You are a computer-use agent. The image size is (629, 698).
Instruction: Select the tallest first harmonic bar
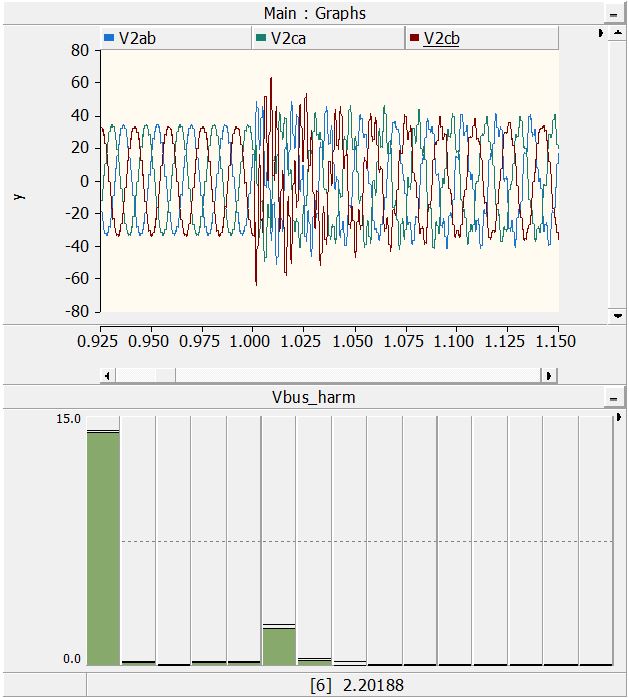coord(103,548)
